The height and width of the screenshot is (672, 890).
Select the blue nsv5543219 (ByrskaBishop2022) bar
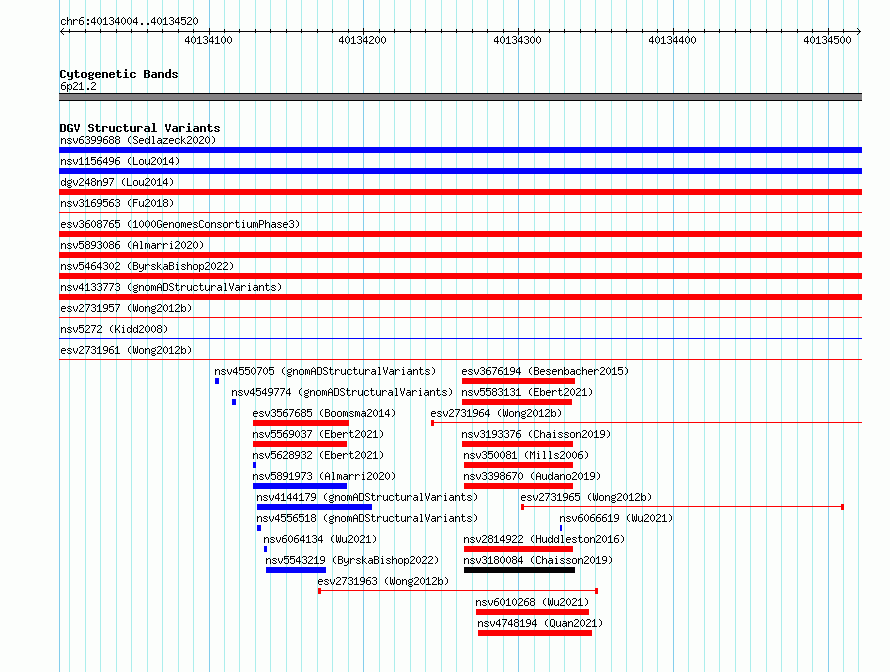[296, 570]
